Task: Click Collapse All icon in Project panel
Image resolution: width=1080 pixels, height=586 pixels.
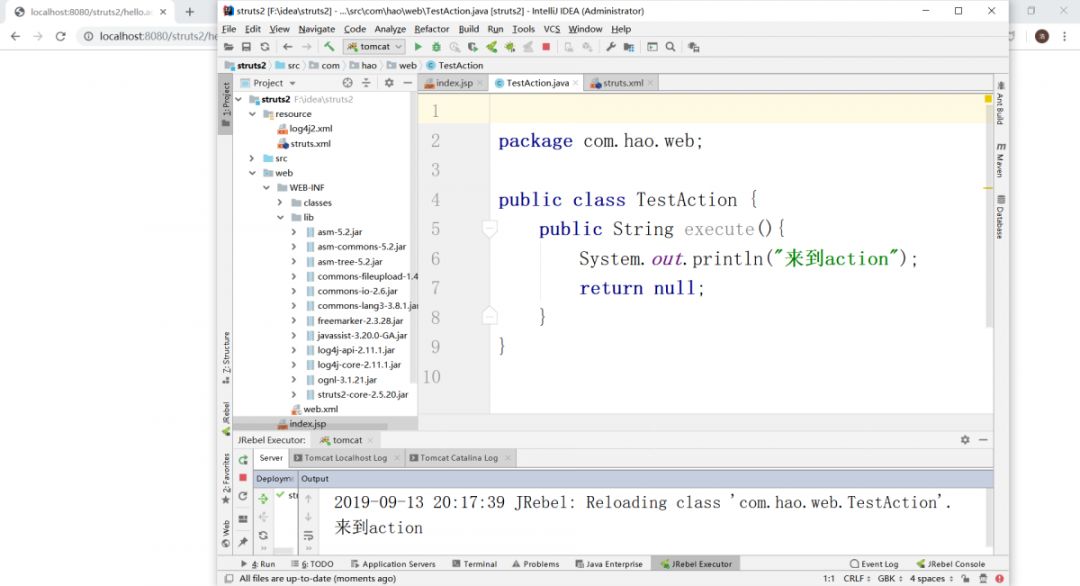Action: click(366, 83)
